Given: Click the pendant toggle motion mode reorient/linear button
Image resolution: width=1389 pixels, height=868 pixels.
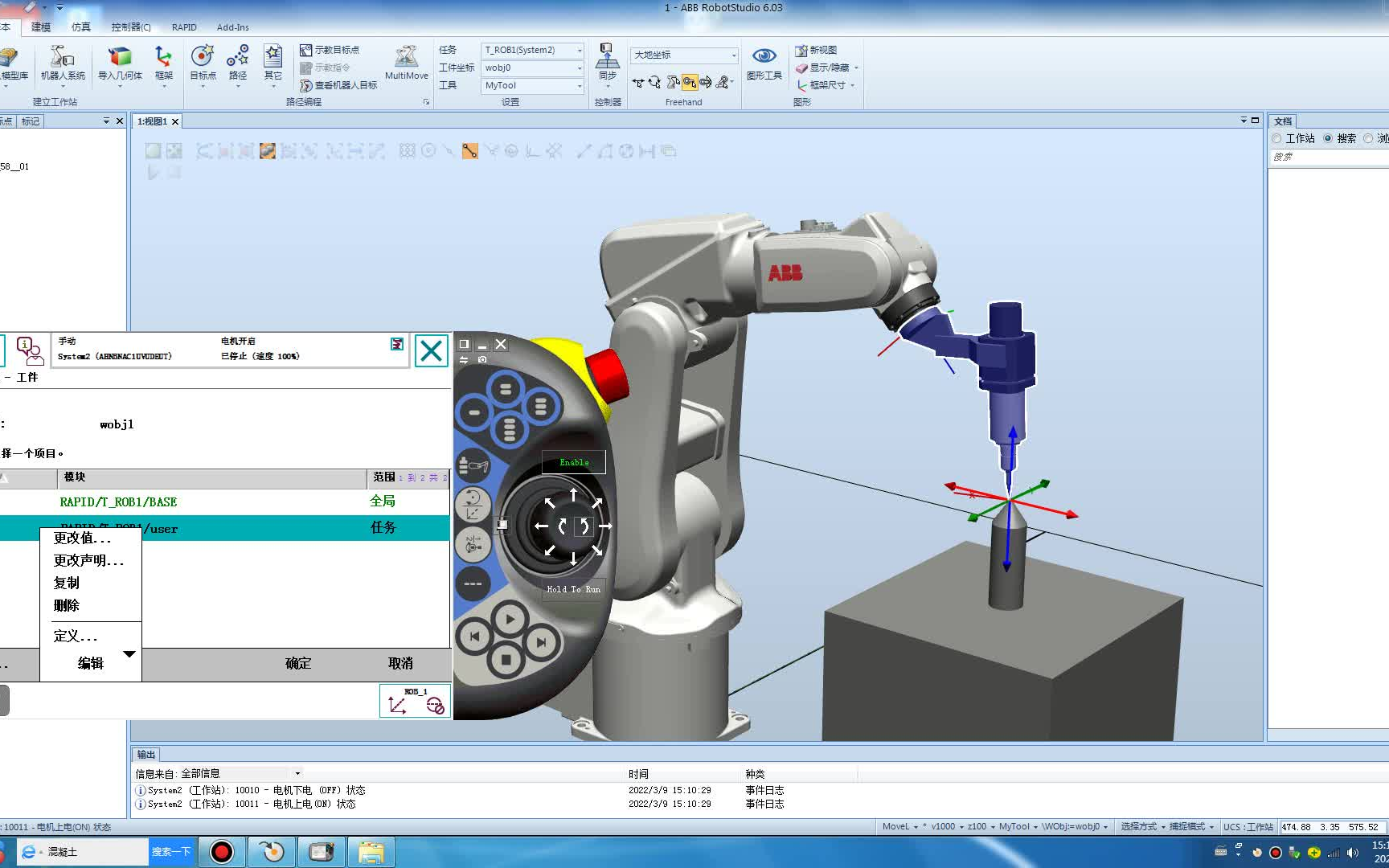Looking at the screenshot, I should tap(473, 505).
